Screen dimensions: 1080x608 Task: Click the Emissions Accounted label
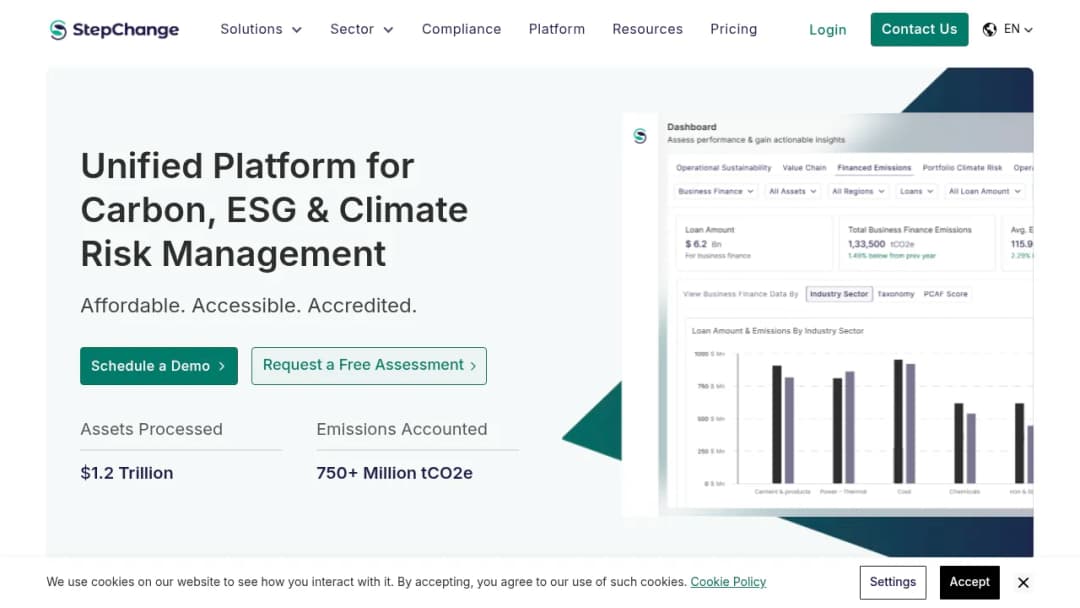pyautogui.click(x=402, y=429)
